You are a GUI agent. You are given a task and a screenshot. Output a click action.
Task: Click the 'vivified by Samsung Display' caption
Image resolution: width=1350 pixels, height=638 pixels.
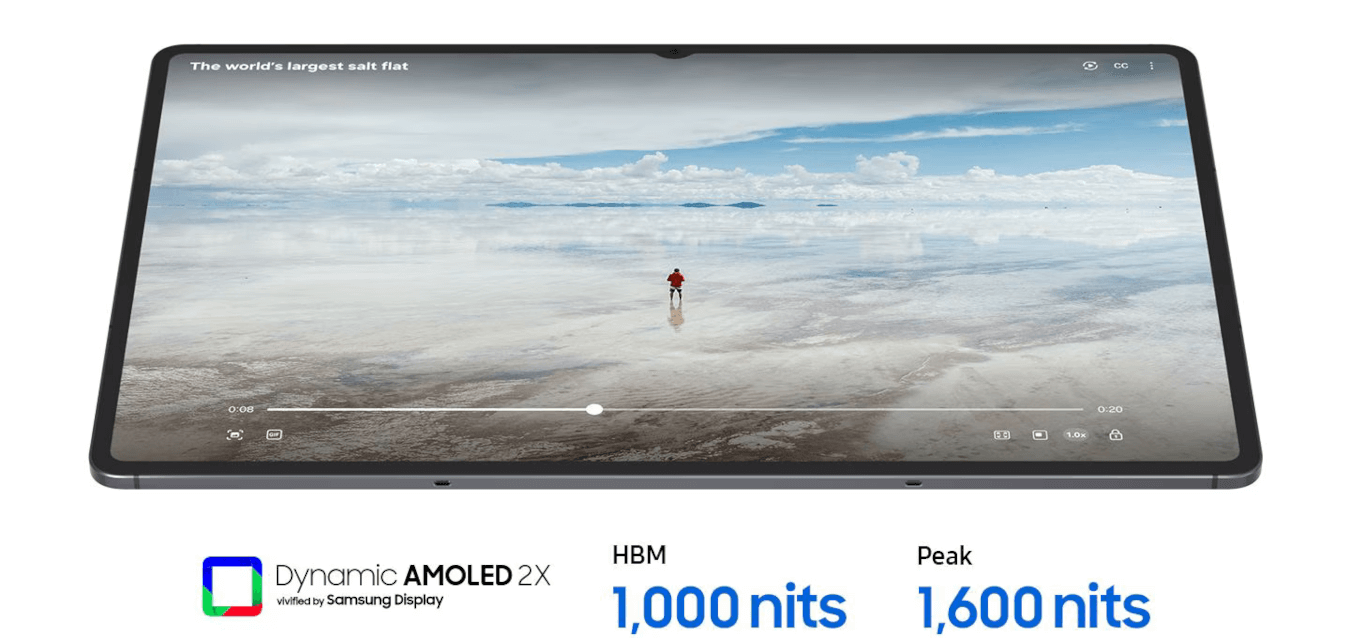pos(360,601)
